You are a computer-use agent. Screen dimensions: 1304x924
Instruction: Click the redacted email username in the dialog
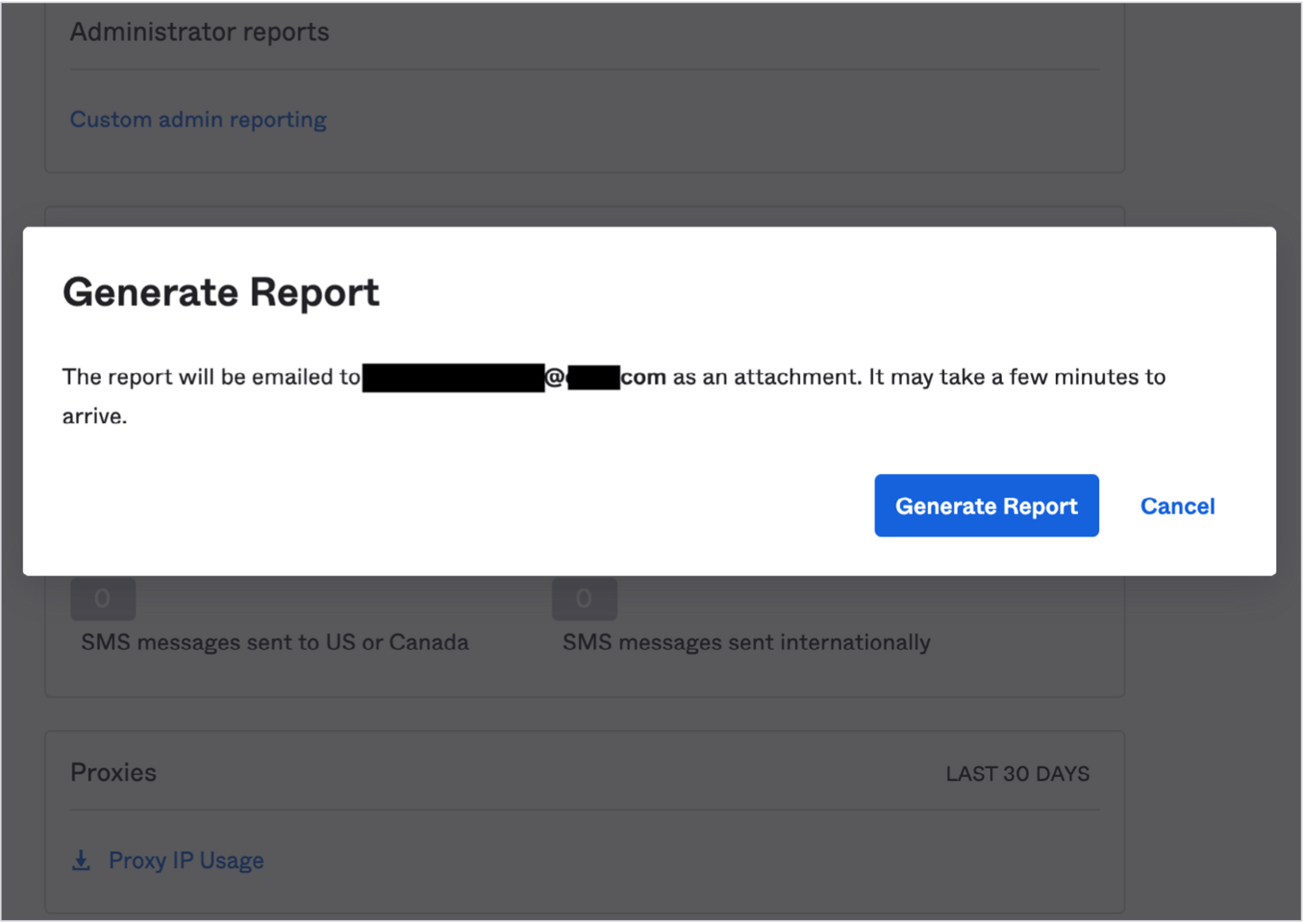coord(453,378)
